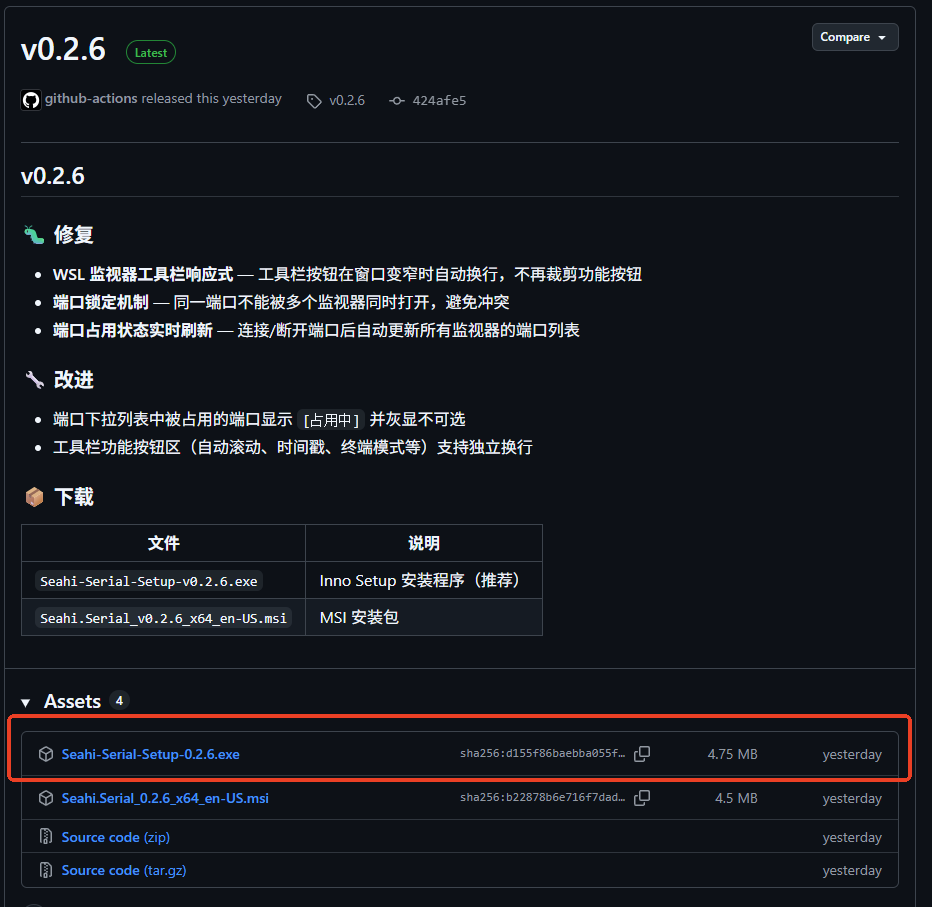
Task: Download Seahi.Serial_0.2.6_x64_en-US.msi
Action: (x=165, y=798)
